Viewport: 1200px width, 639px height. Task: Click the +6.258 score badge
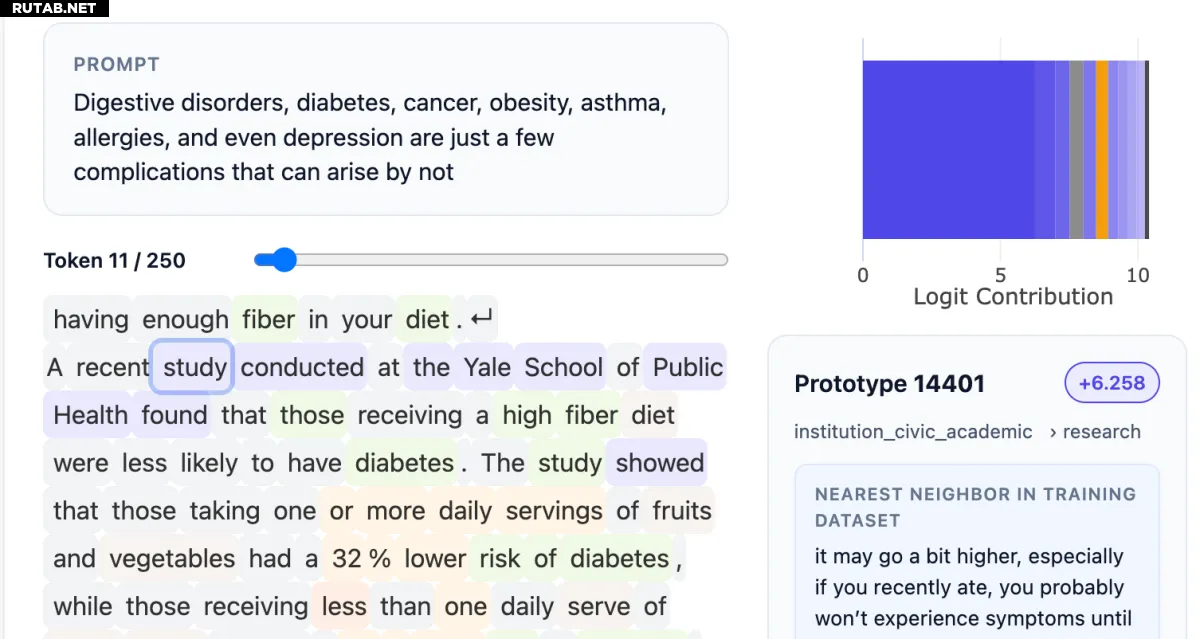point(1112,383)
